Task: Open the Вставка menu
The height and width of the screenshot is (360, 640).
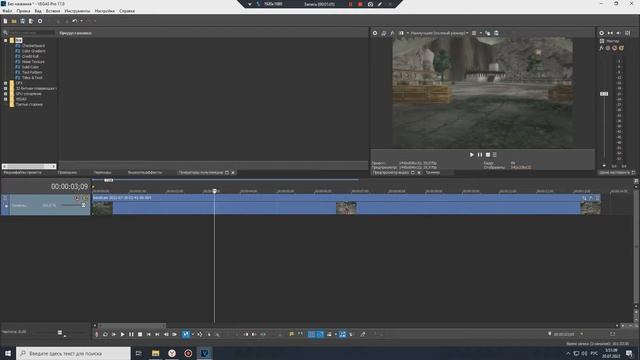Action: tap(53, 11)
